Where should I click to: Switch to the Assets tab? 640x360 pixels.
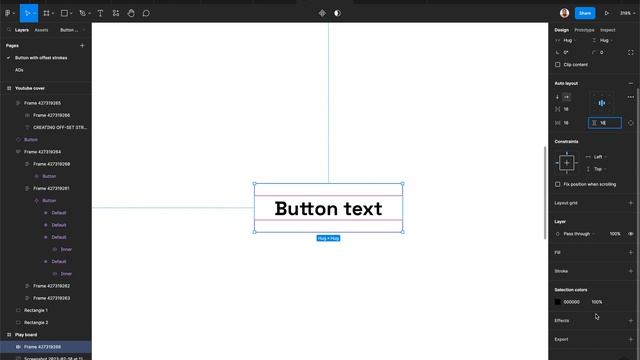click(41, 30)
